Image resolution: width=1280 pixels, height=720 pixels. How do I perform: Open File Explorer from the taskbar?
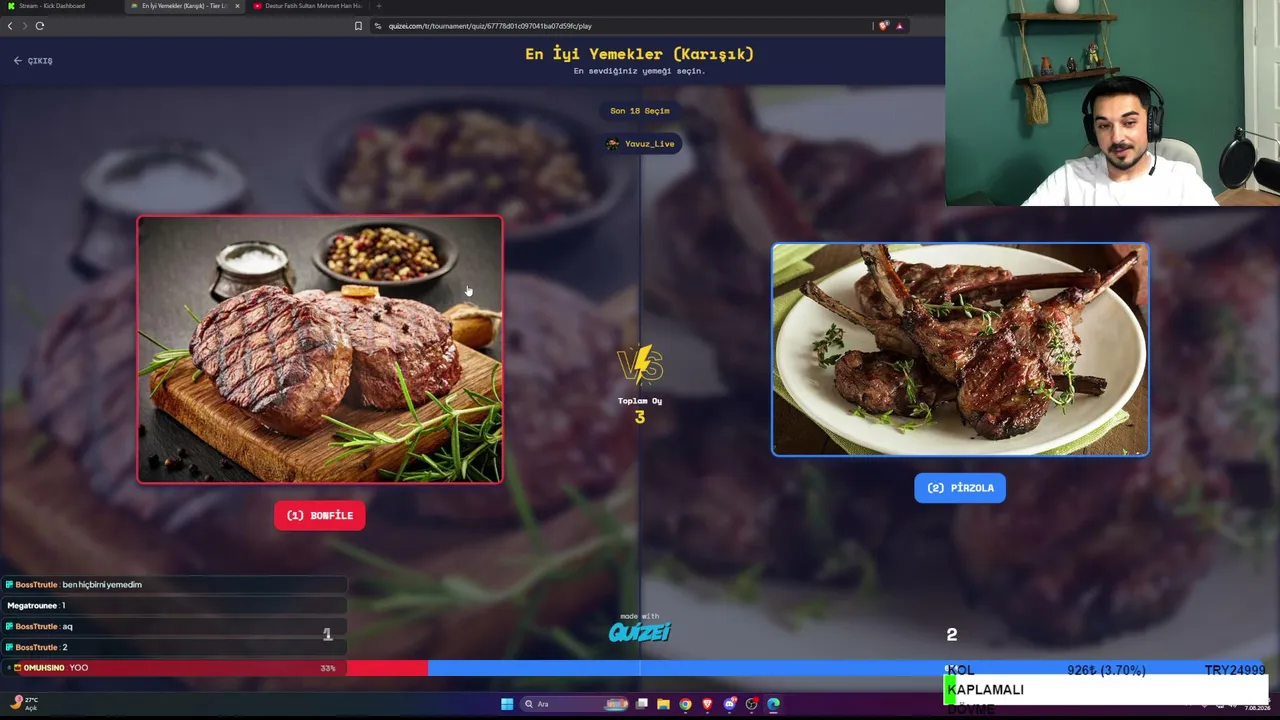click(663, 704)
